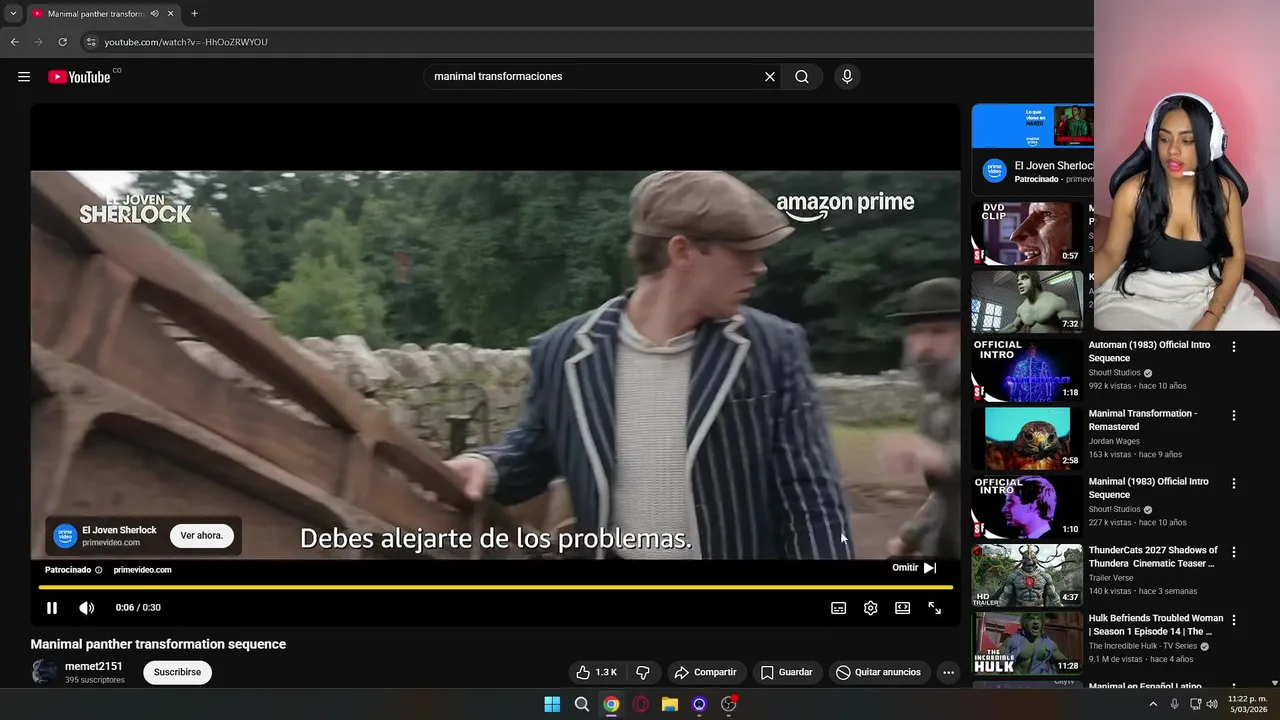
Task: Open options for Hulk Befriends Troubled Woman
Action: click(x=1233, y=620)
